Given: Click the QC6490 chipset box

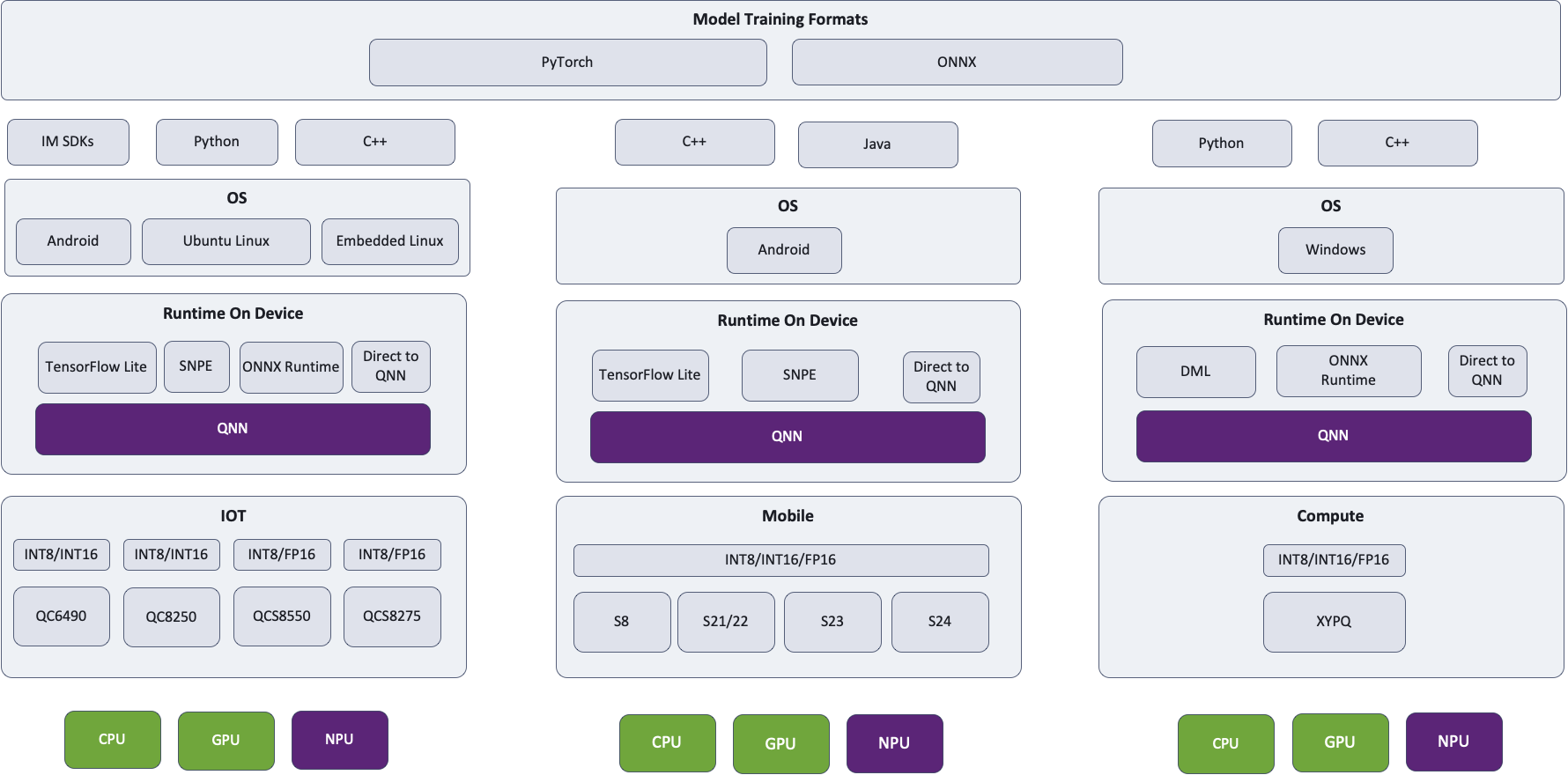Looking at the screenshot, I should click(61, 616).
